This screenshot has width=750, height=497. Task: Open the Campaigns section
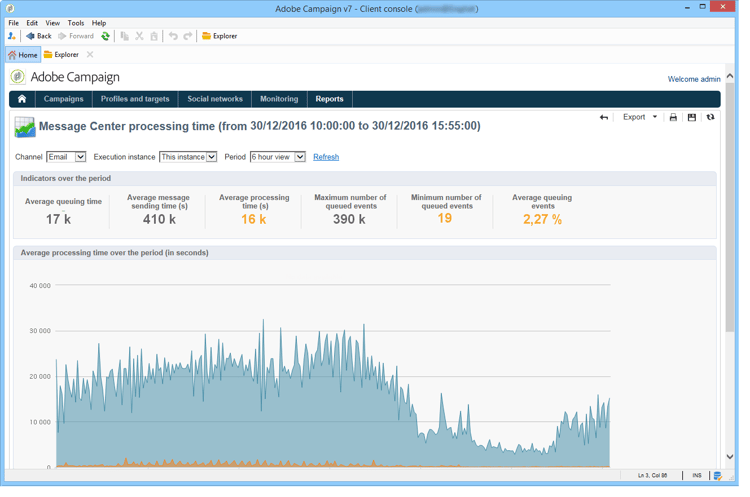pos(64,99)
